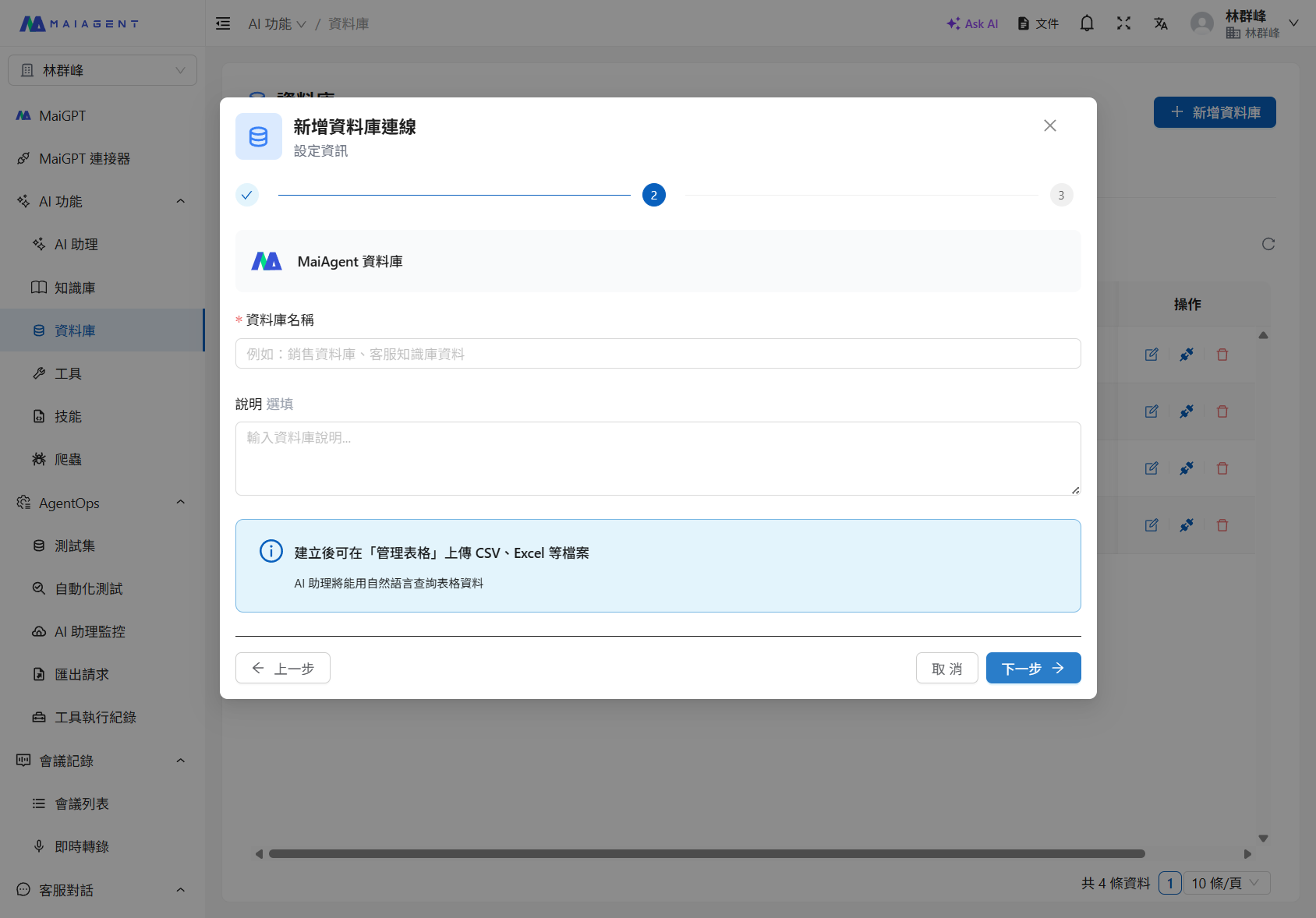Open the notifications bell icon
This screenshot has height=918, width=1316.
pos(1087,23)
